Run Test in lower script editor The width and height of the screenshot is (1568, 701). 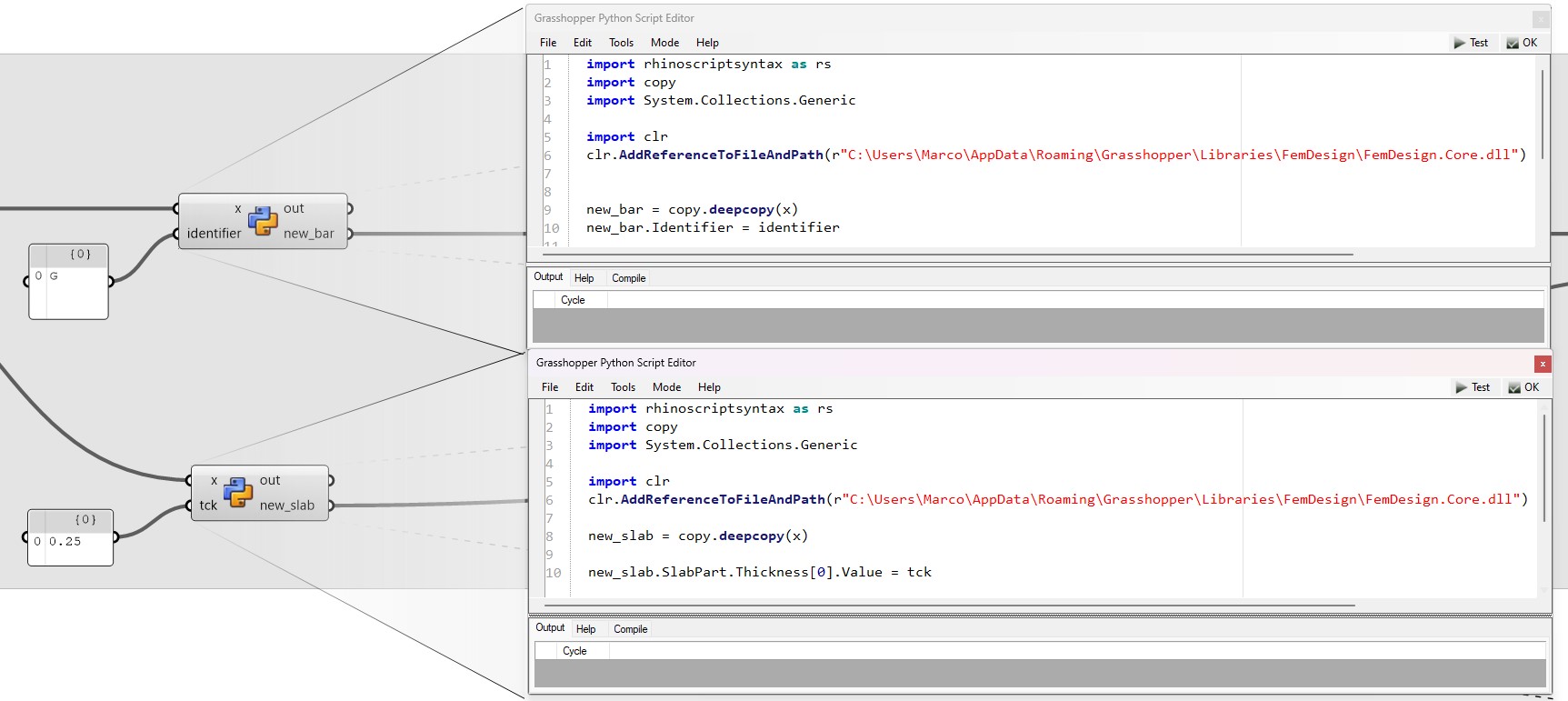[x=1472, y=387]
